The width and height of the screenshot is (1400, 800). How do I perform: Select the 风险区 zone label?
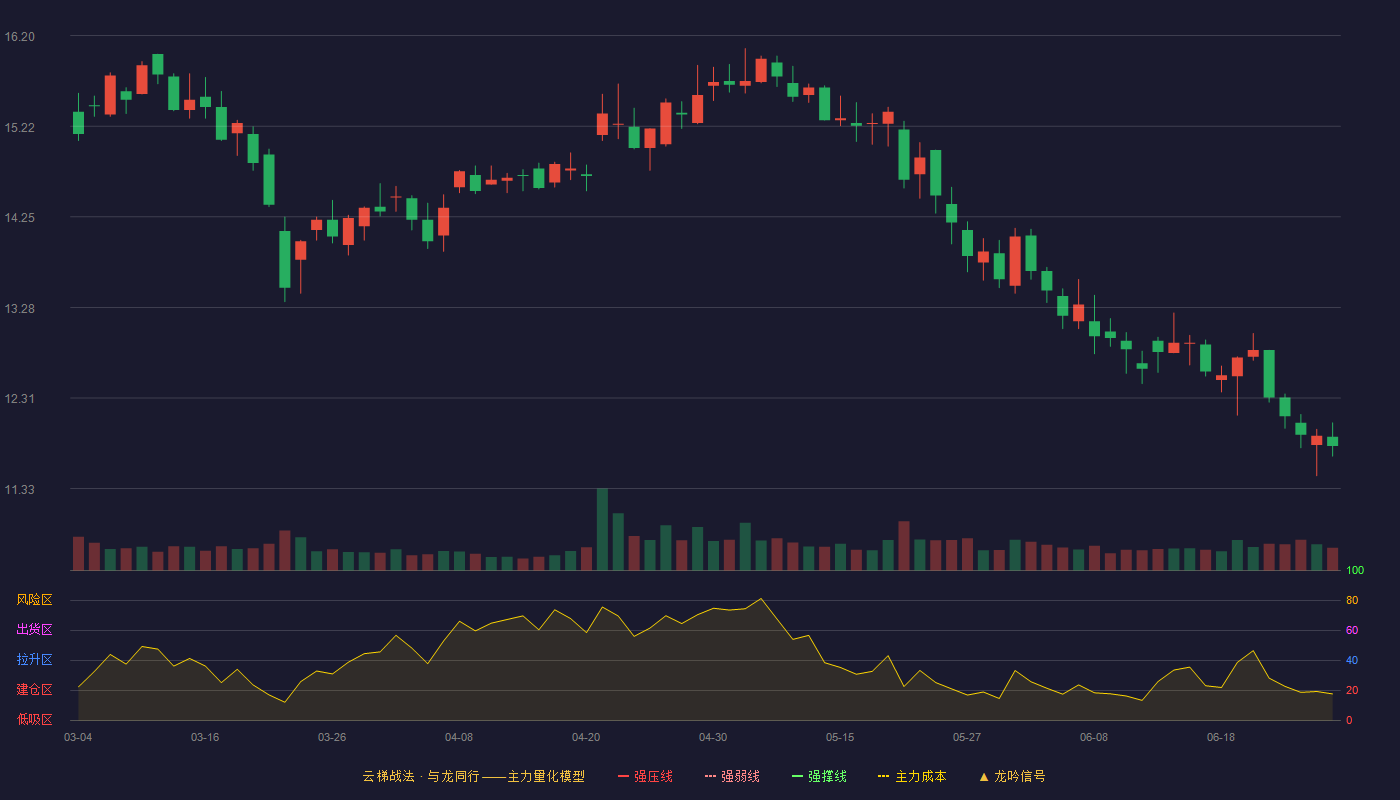pyautogui.click(x=34, y=600)
